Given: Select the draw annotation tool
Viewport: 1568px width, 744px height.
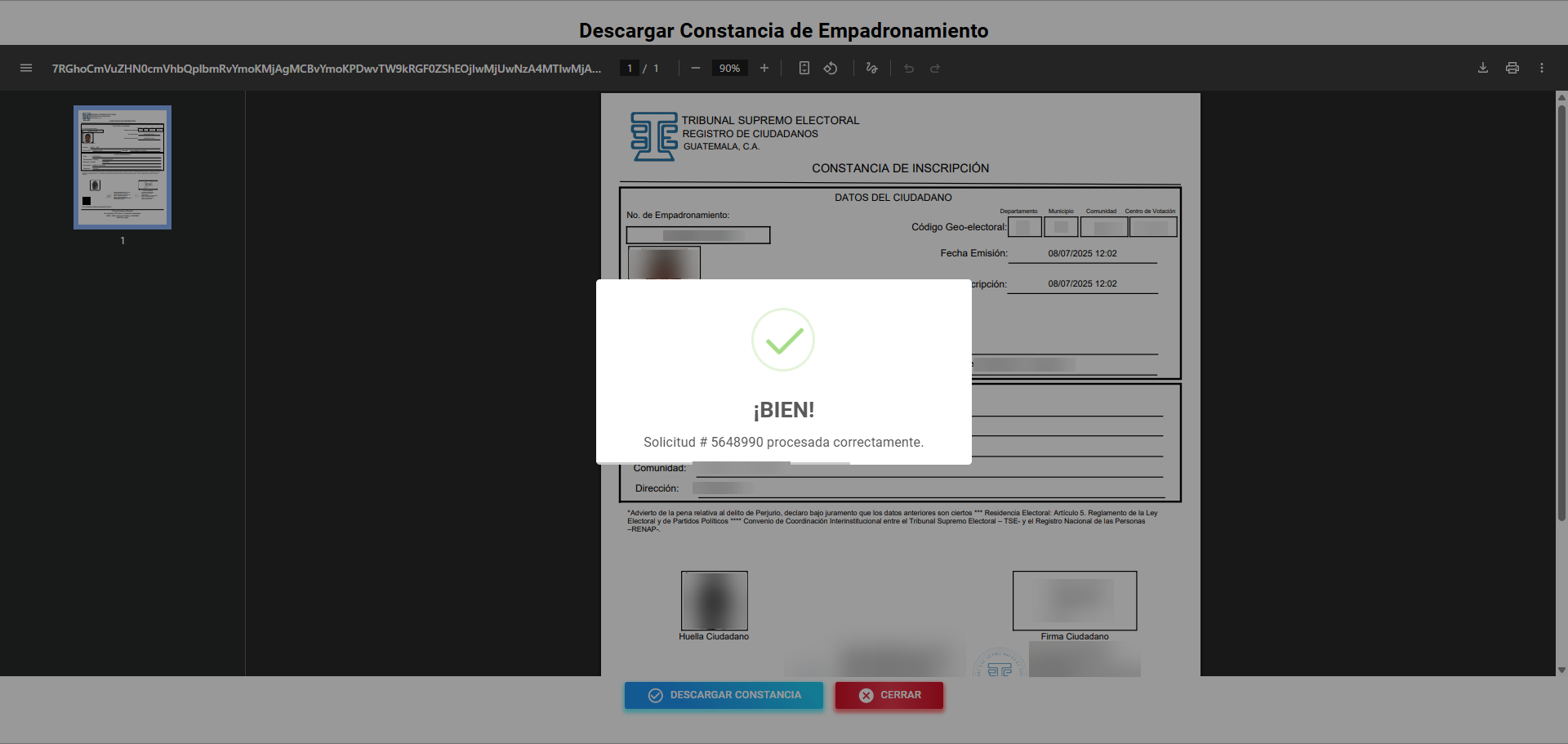Looking at the screenshot, I should (872, 69).
